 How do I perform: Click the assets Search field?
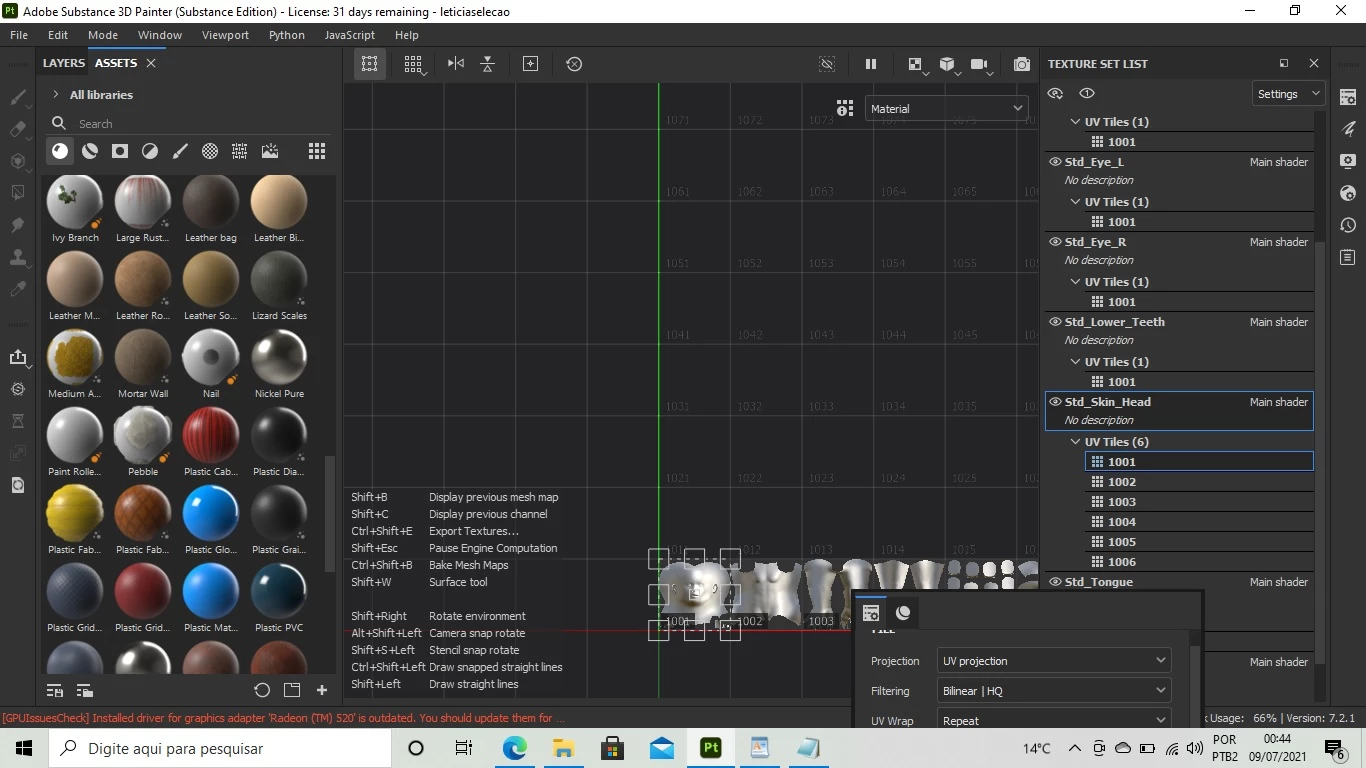pos(190,124)
